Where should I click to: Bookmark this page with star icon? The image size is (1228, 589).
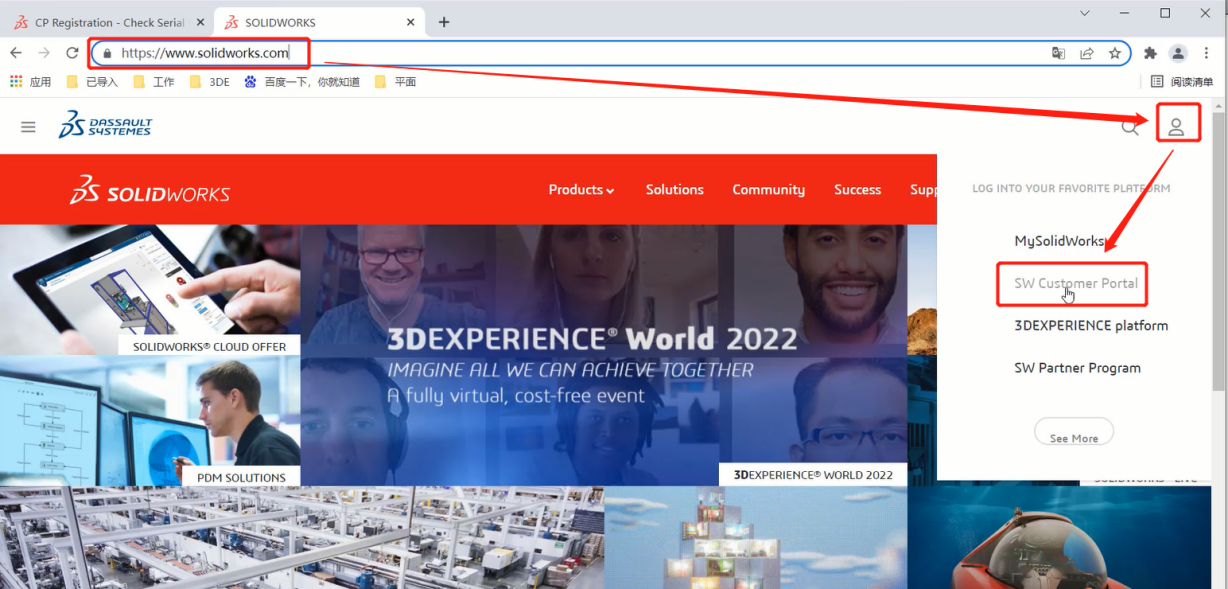click(x=1114, y=53)
